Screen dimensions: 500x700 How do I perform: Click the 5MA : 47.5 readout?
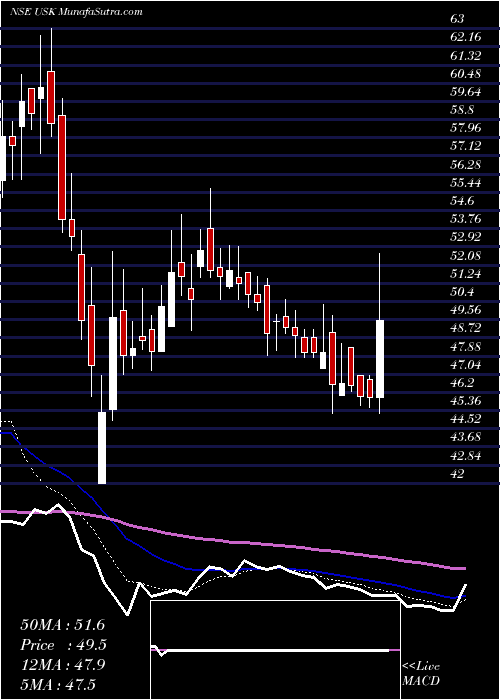(x=58, y=685)
